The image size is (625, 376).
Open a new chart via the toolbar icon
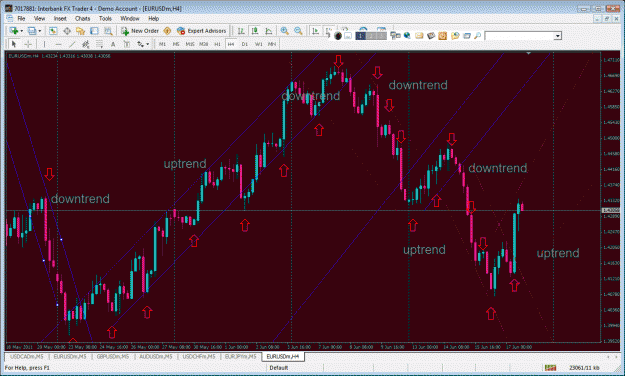click(x=14, y=31)
